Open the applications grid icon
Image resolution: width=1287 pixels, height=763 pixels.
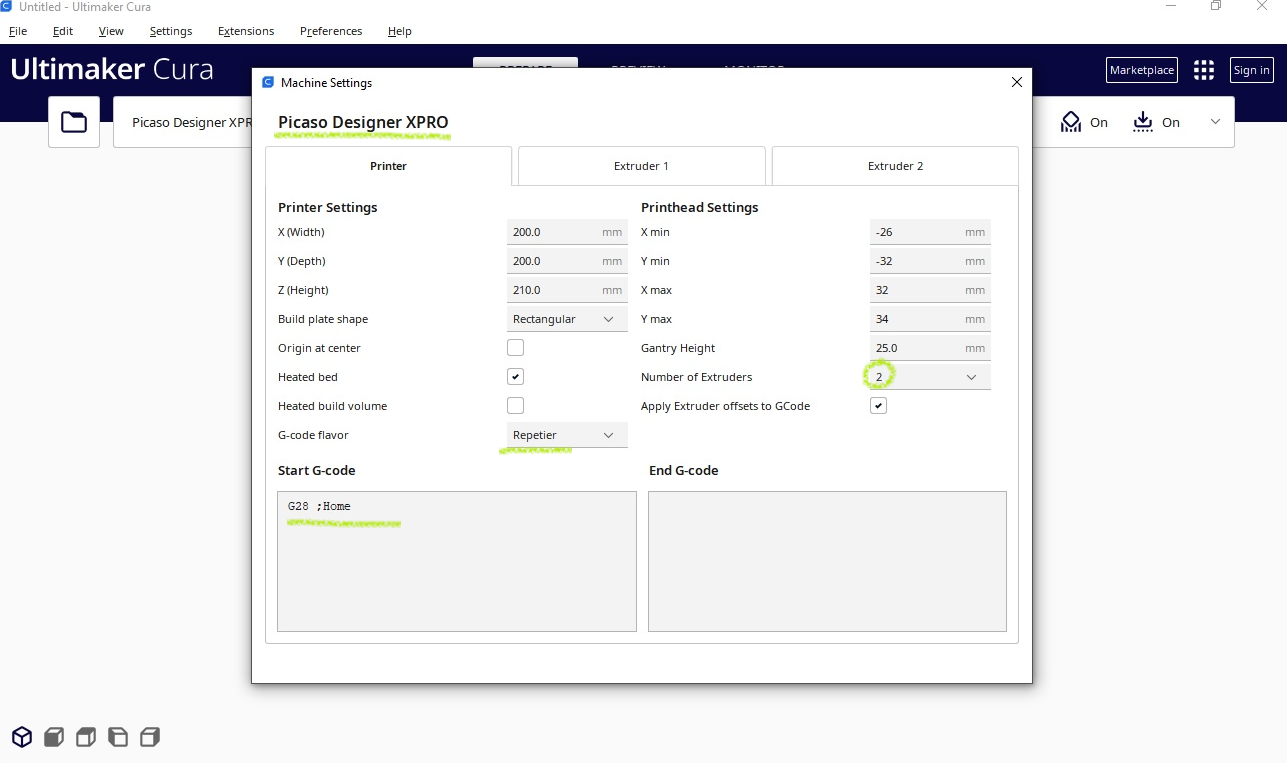coord(1204,70)
